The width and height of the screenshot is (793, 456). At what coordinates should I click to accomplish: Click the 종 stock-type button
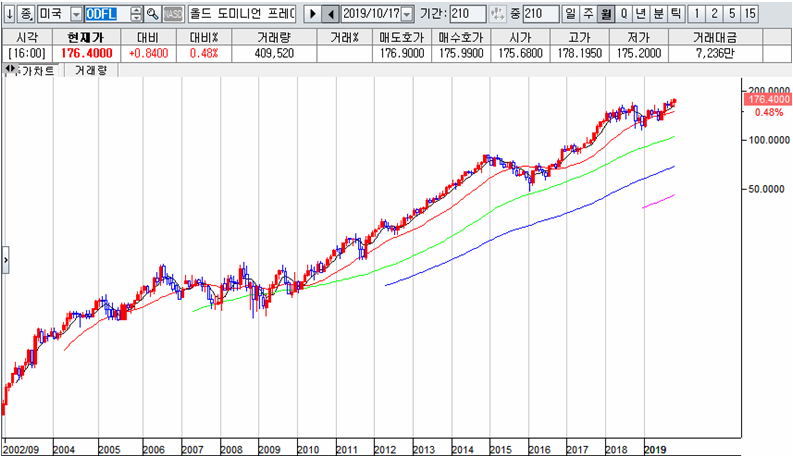point(26,14)
